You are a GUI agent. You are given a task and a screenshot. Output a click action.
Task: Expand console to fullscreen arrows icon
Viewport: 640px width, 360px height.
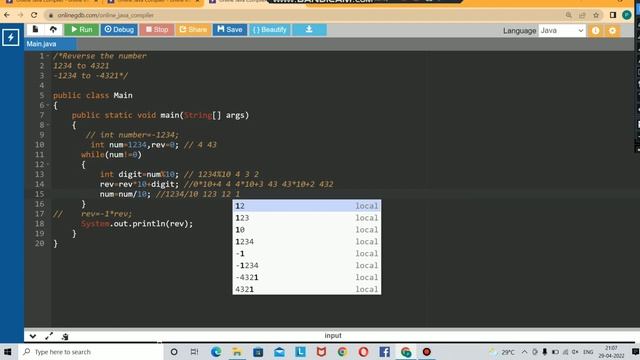pos(49,336)
